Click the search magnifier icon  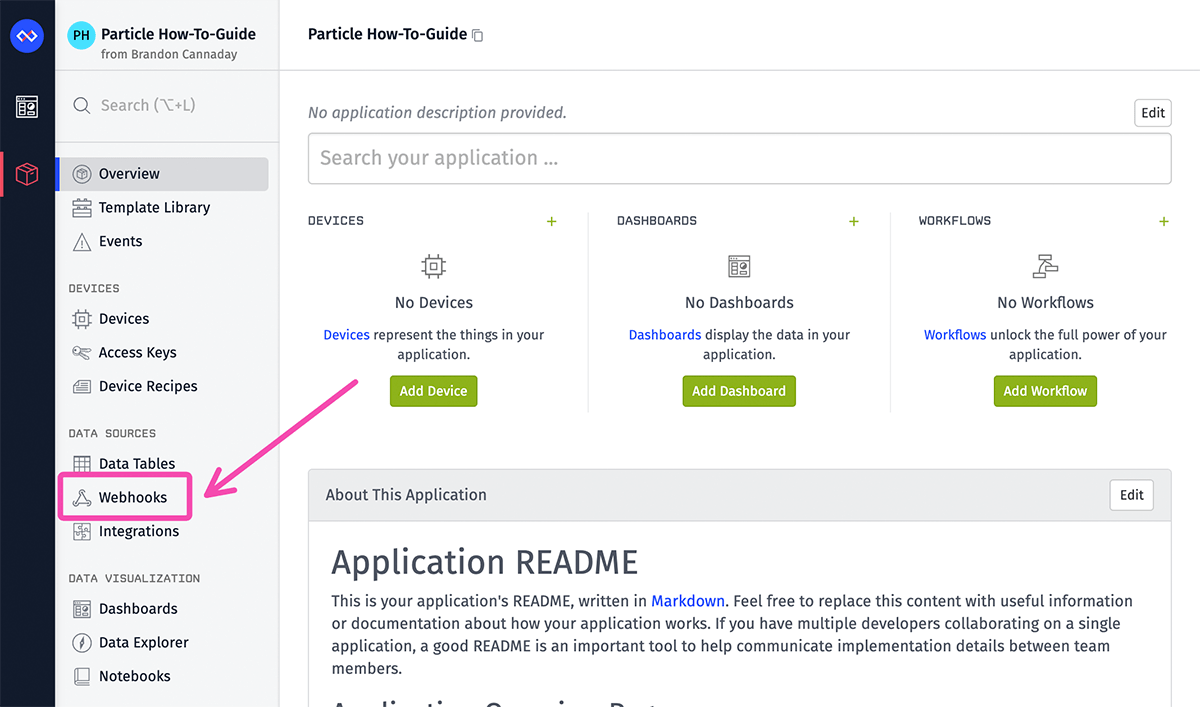click(82, 105)
